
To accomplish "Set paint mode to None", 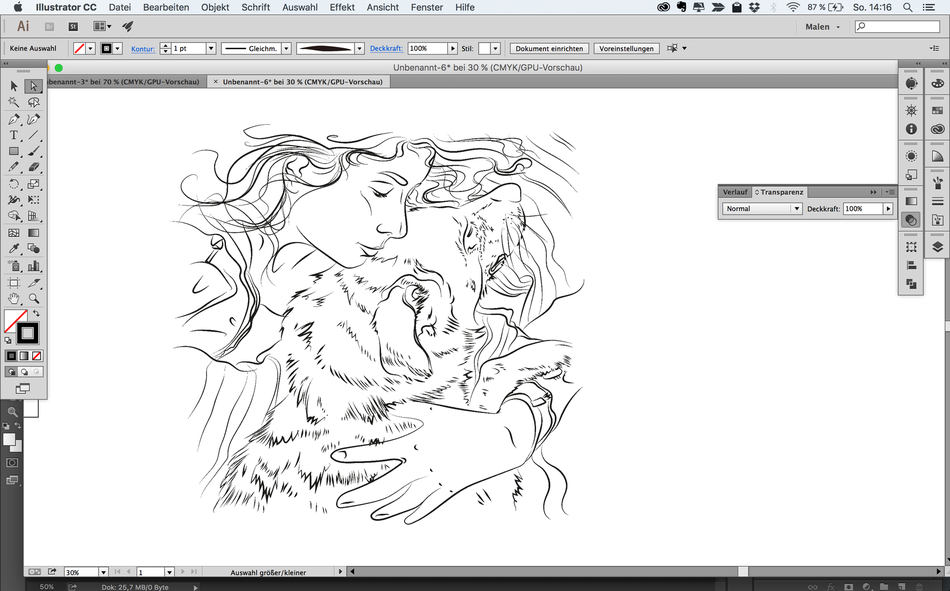I will click(37, 356).
